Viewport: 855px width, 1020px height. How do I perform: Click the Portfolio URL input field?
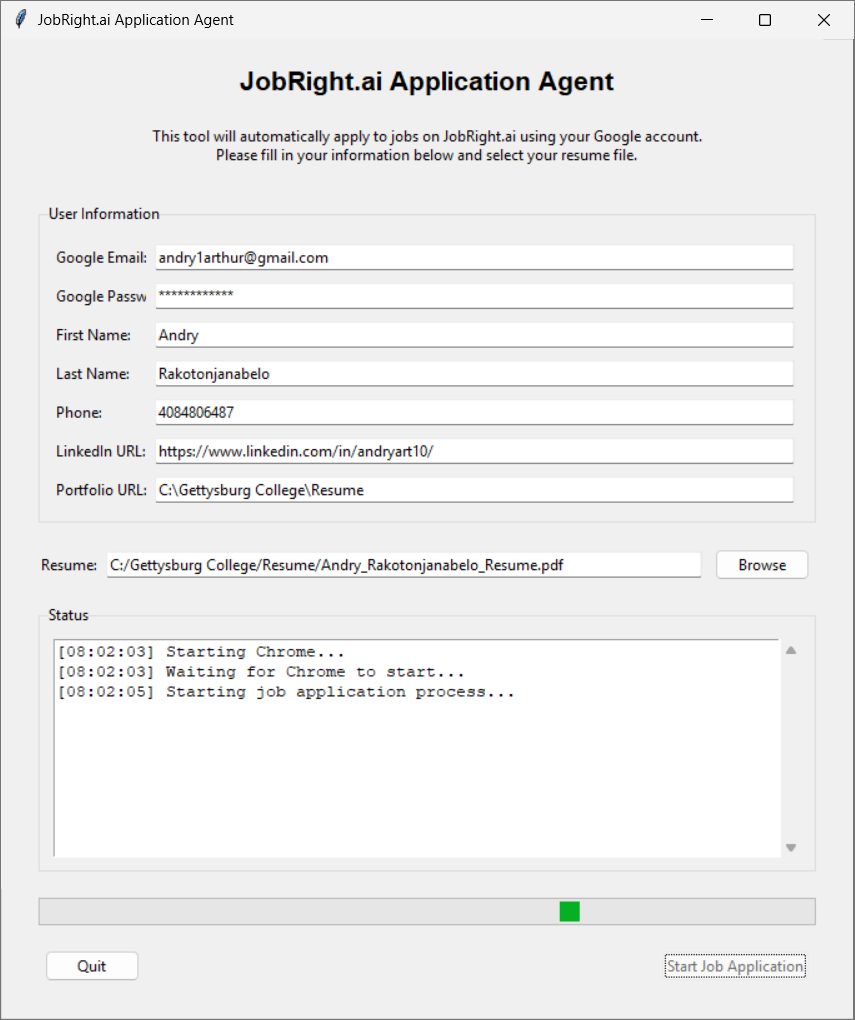474,490
